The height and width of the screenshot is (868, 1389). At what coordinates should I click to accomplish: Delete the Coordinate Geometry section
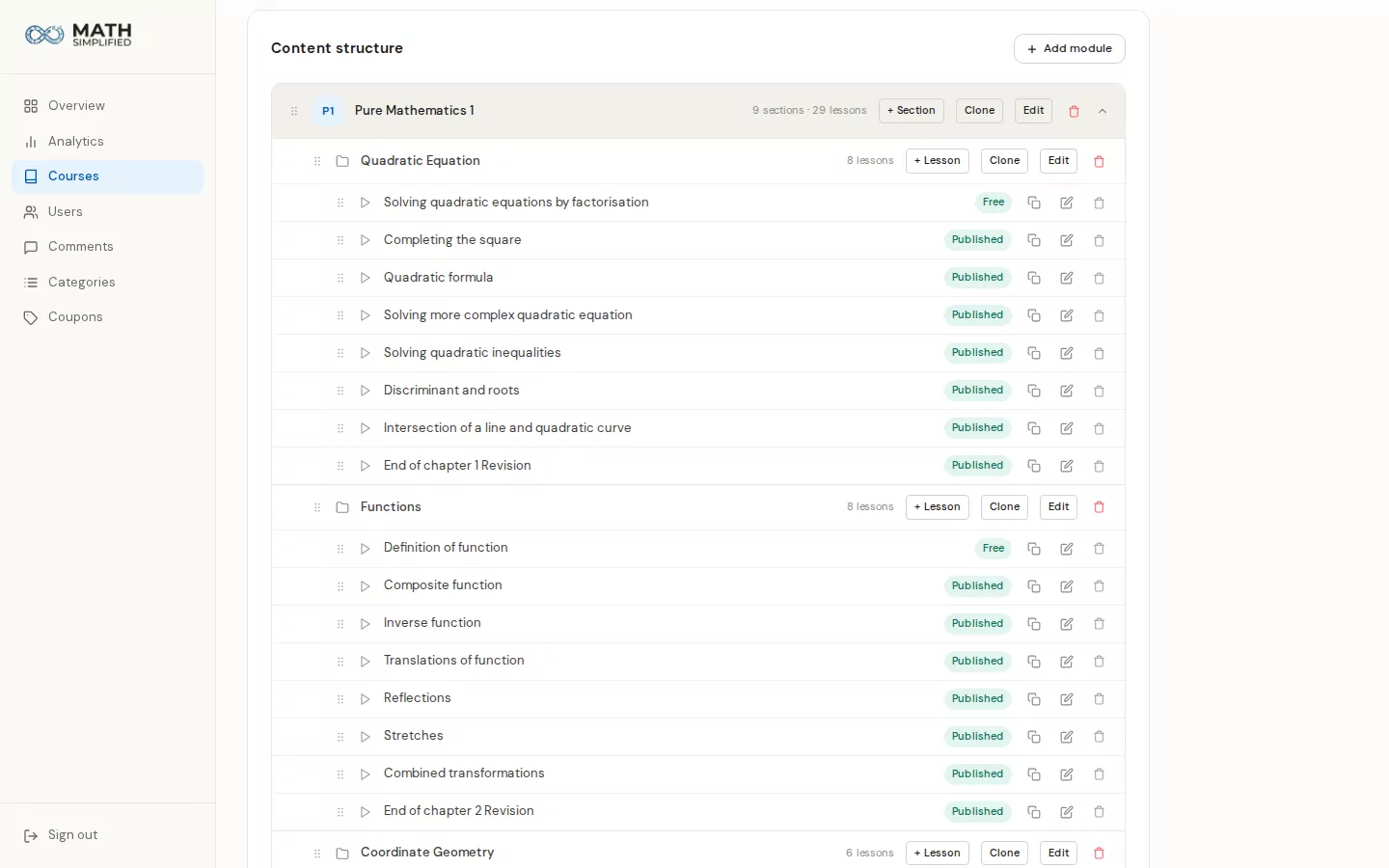[x=1099, y=854]
